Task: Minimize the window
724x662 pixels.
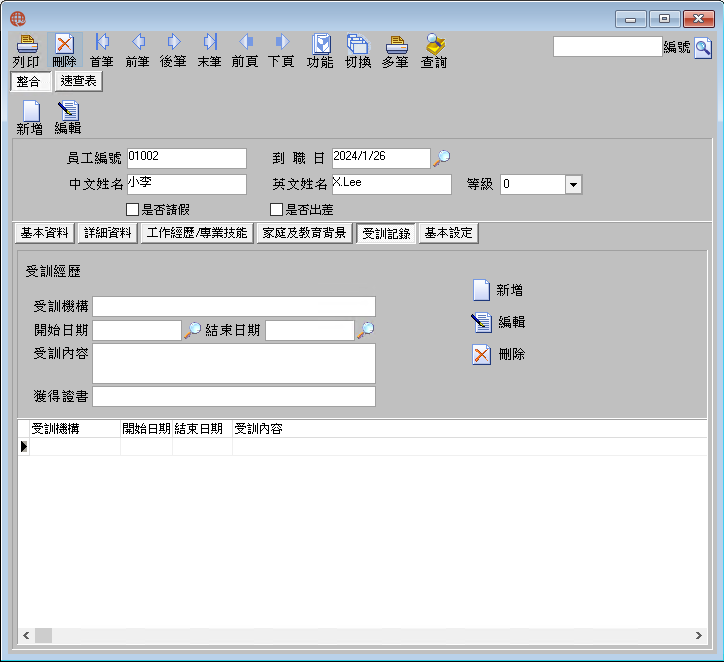Action: 630,19
